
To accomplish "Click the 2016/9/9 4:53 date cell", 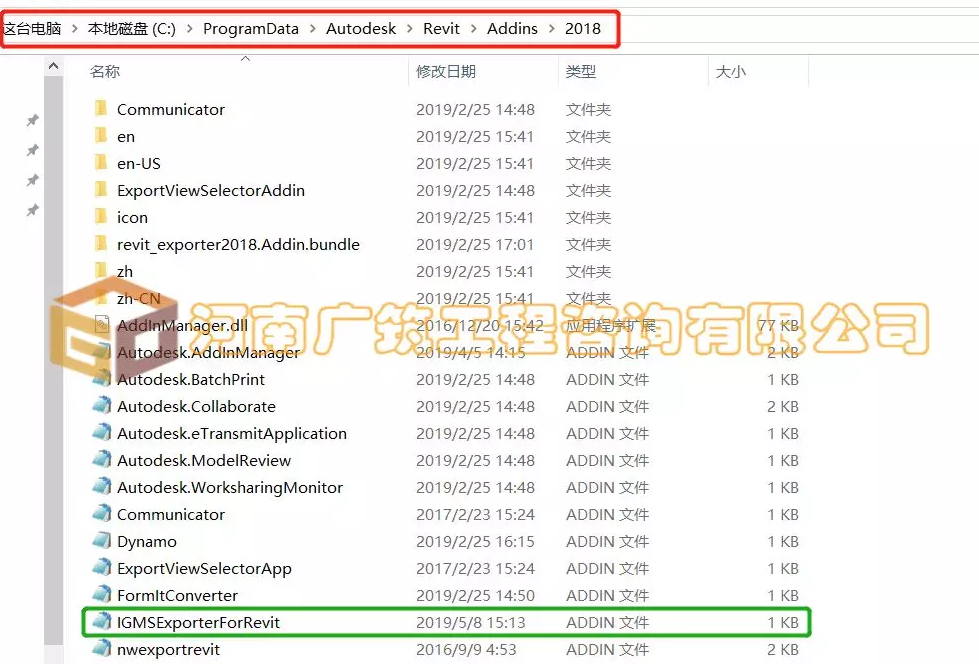I will tap(466, 650).
